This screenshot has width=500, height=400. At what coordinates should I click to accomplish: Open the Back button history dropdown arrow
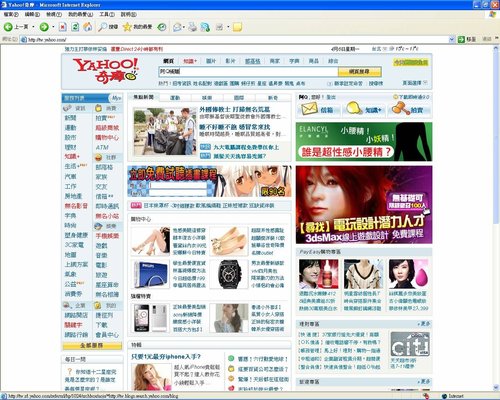point(33,27)
